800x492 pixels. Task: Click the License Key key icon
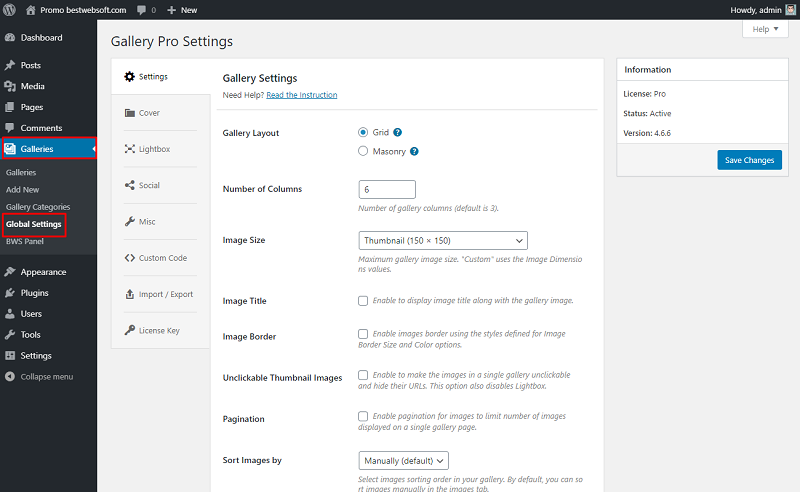(130, 330)
